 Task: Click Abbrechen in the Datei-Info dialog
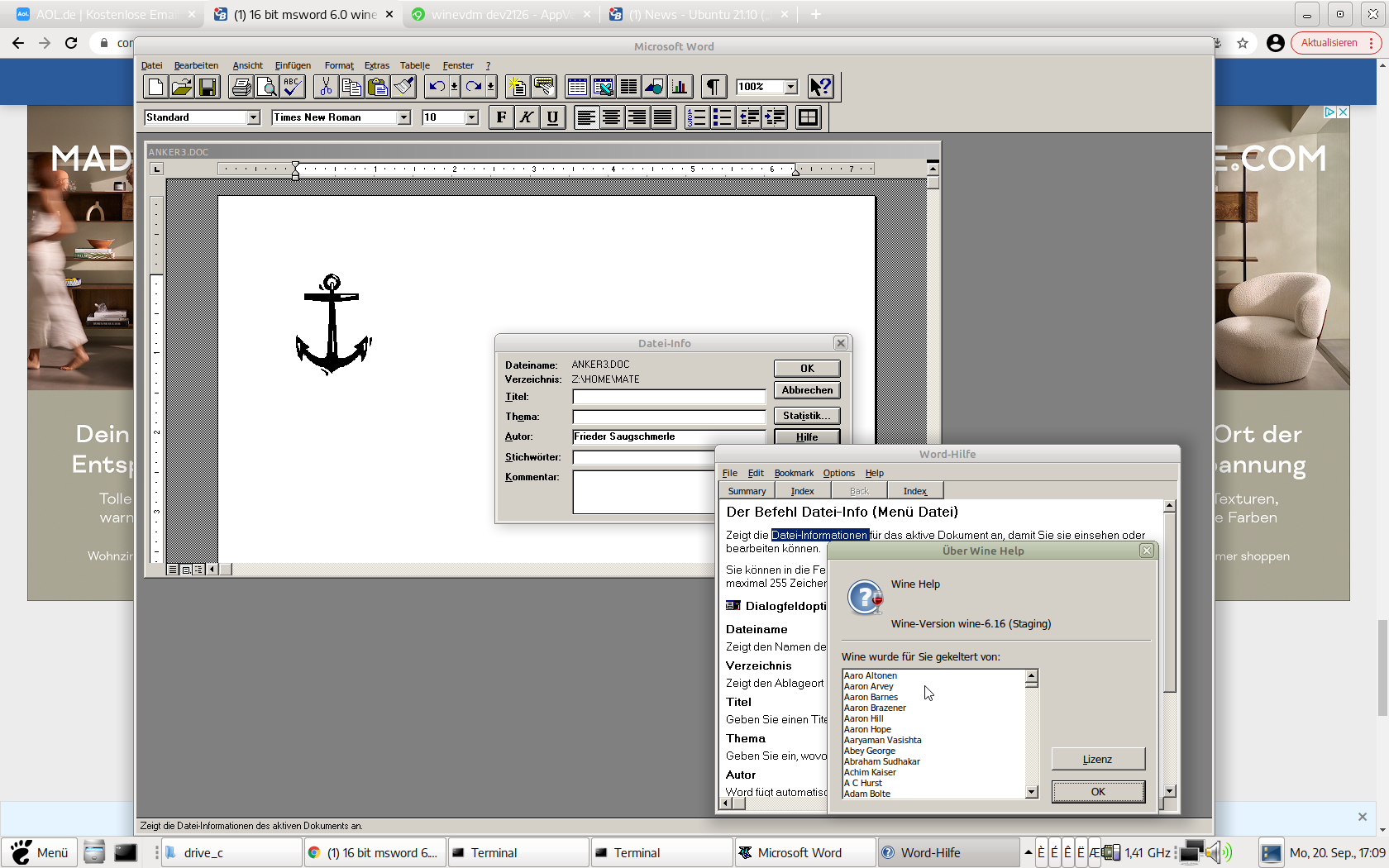(807, 390)
